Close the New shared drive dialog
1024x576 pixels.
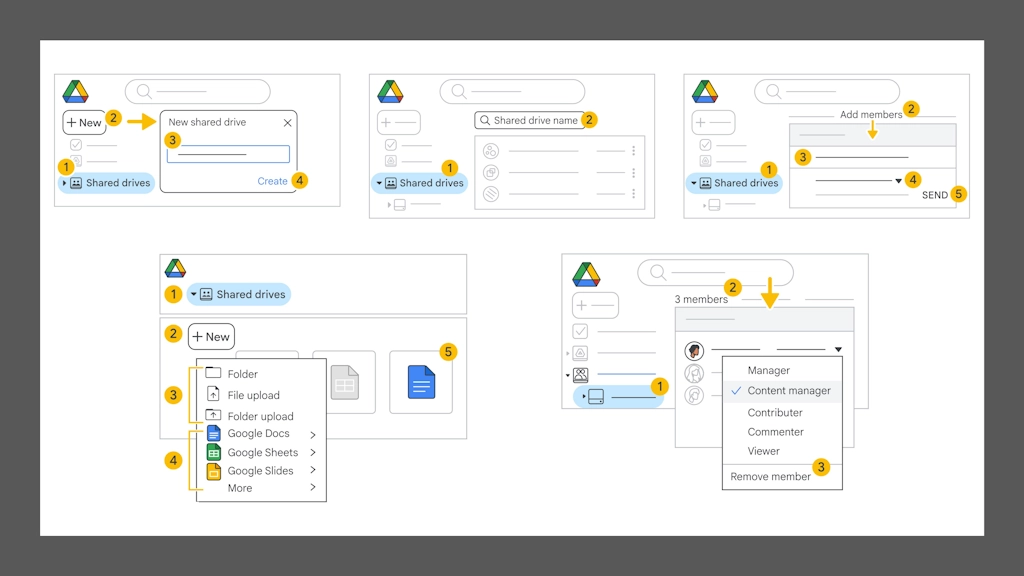click(287, 123)
